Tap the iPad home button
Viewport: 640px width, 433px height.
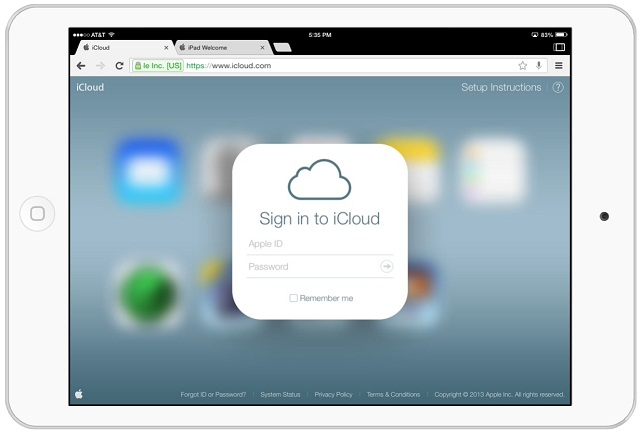coord(38,213)
